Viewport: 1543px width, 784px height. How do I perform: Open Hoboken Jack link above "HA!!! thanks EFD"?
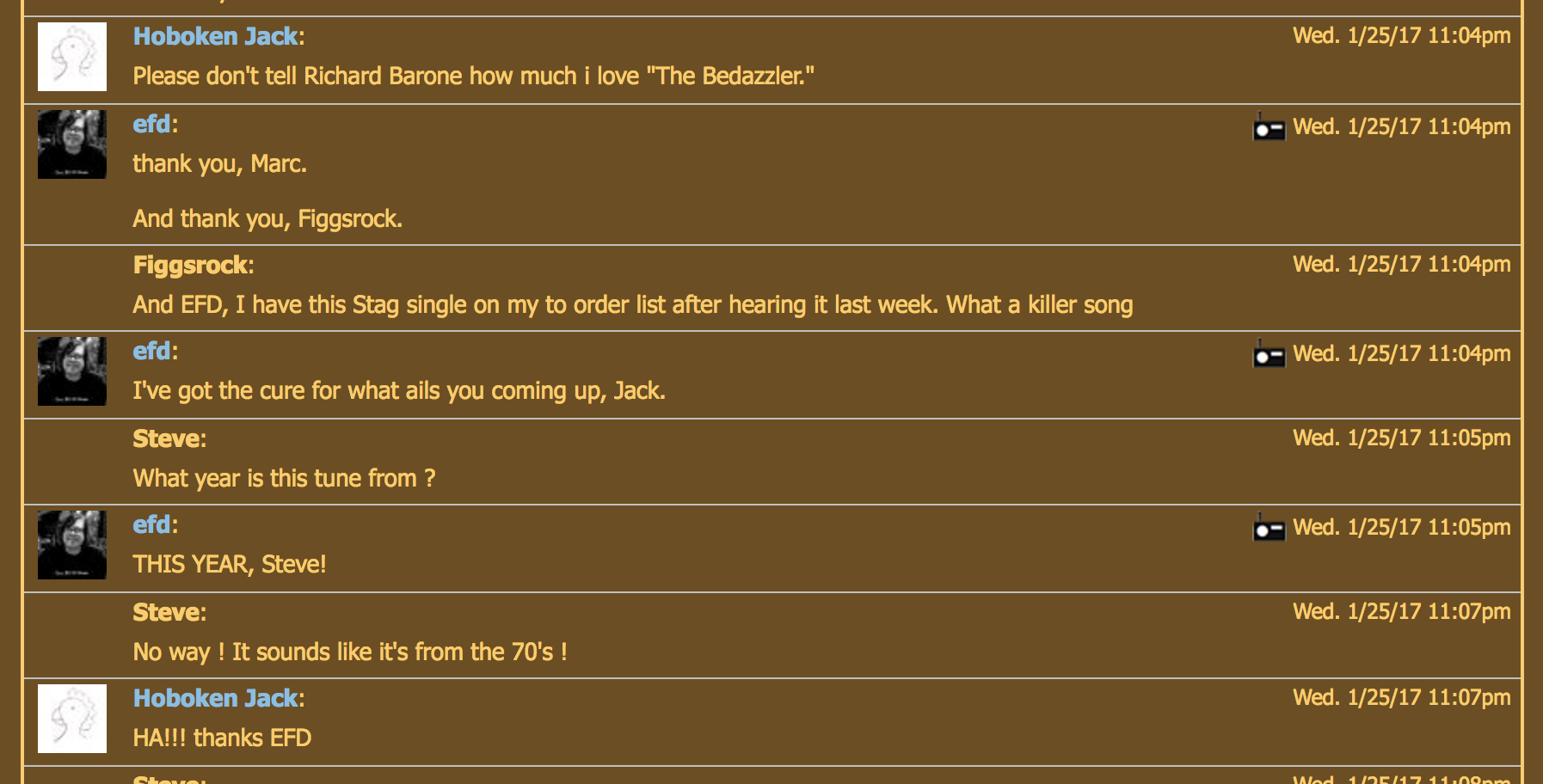[x=216, y=698]
